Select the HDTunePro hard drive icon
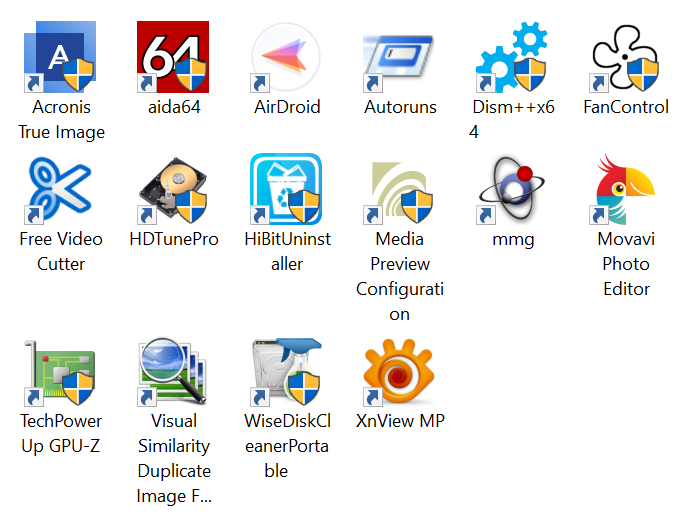Screen dimensions: 675x531 (173, 189)
